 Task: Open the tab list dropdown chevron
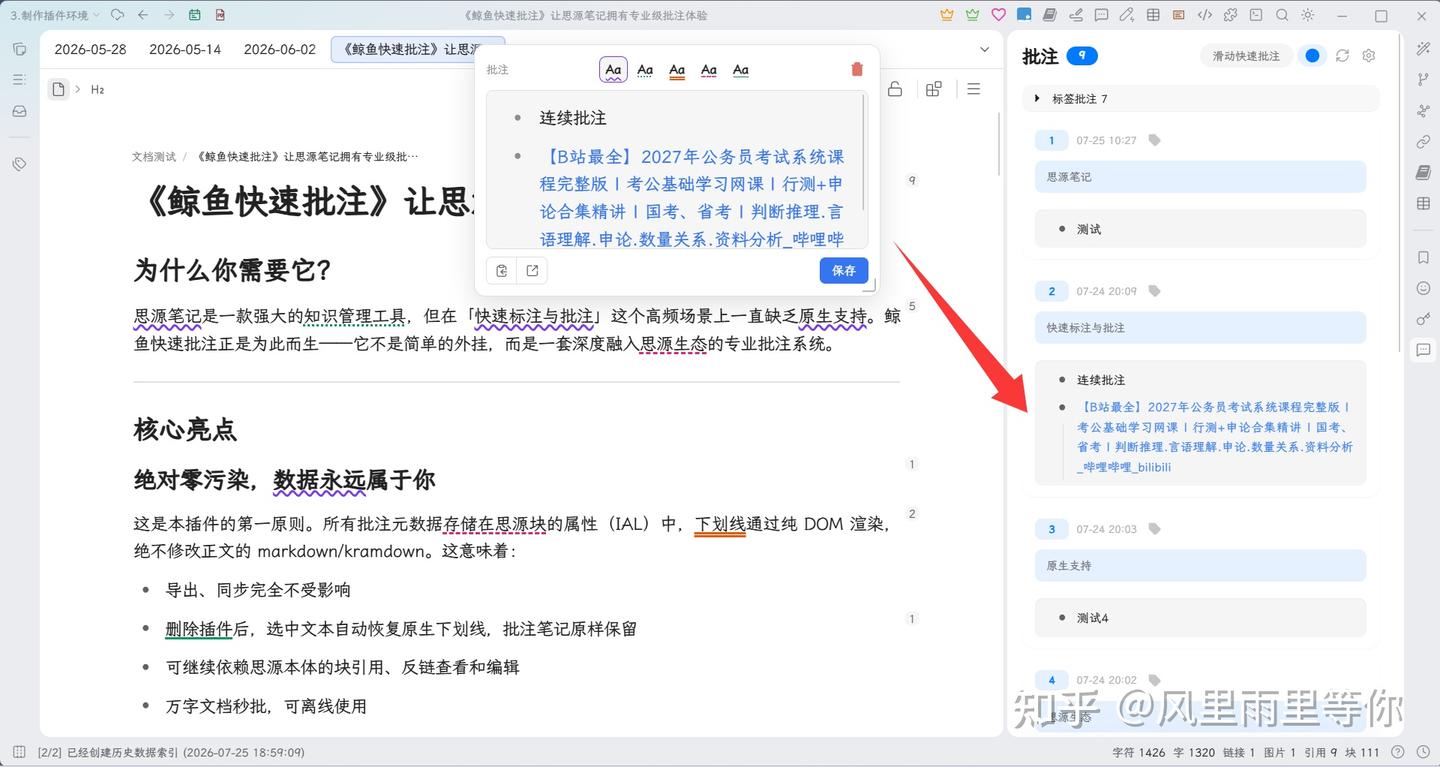(985, 49)
